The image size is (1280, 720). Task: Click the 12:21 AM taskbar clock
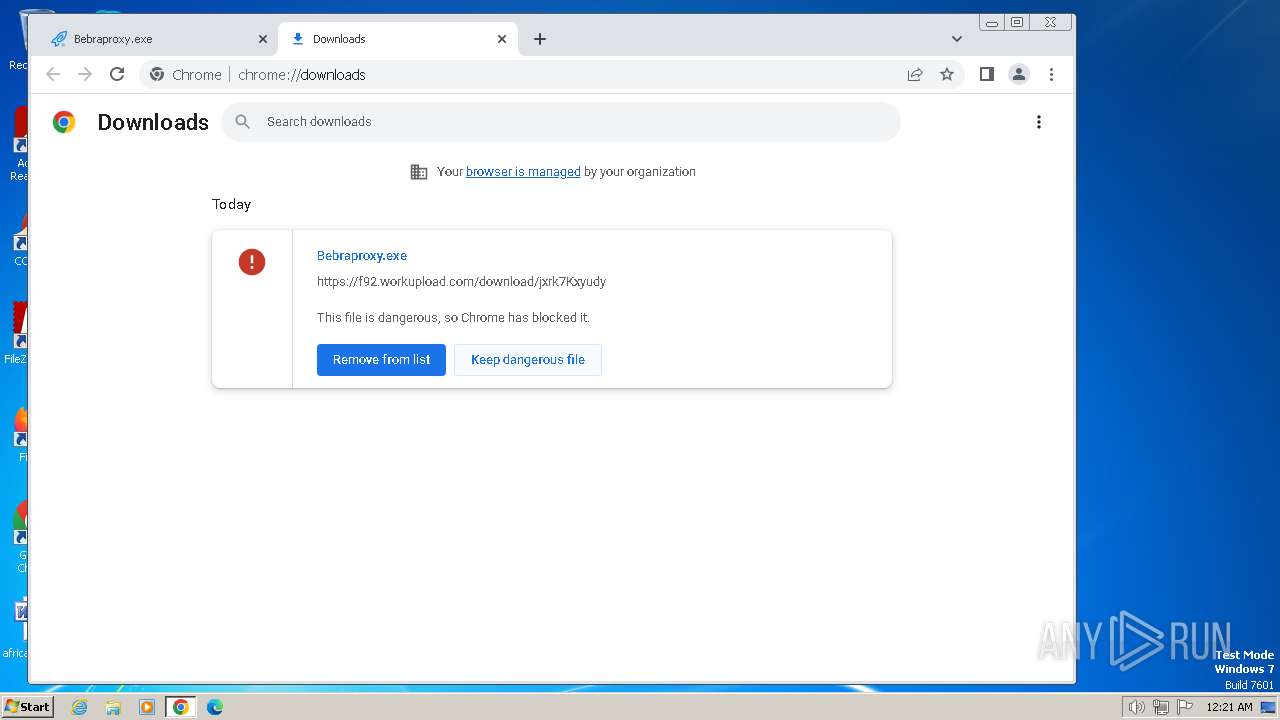[x=1229, y=707]
